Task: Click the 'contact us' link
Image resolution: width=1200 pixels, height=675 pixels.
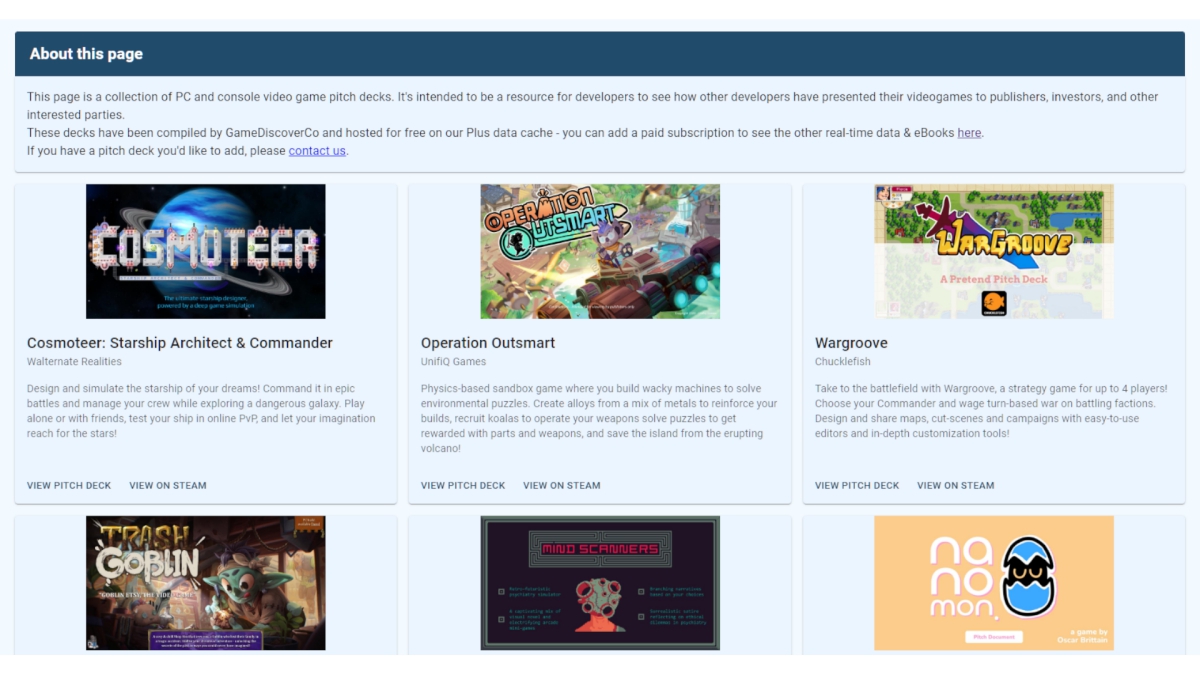Action: coord(317,151)
